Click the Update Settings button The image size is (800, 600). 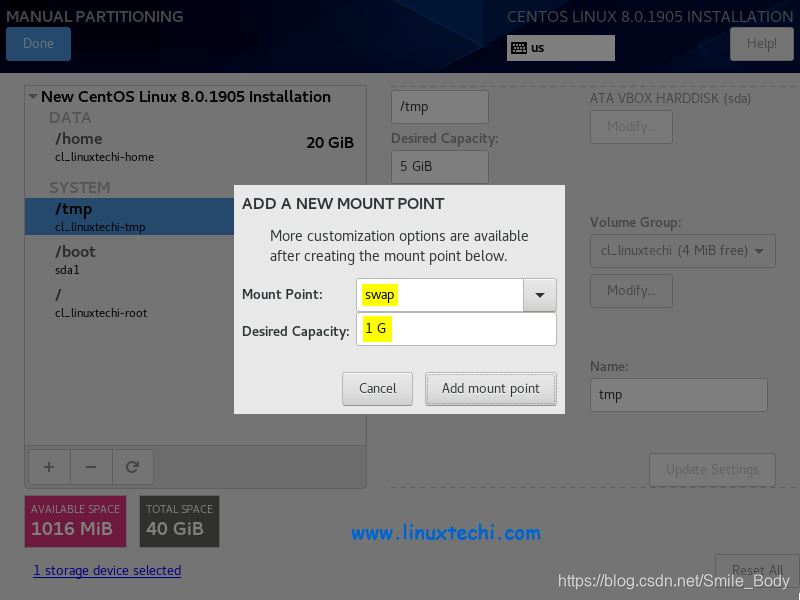click(712, 469)
